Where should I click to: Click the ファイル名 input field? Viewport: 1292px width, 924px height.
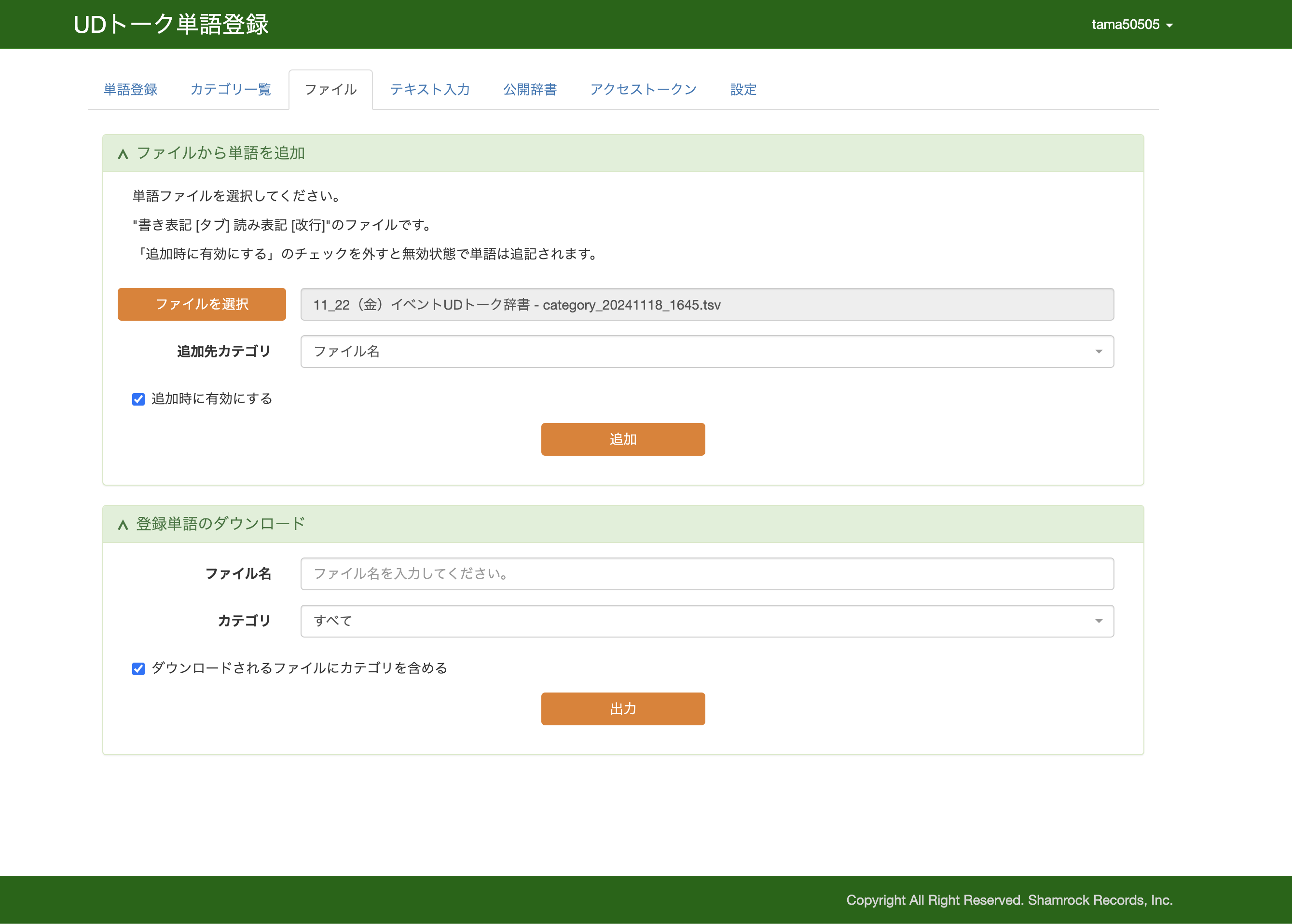coord(706,573)
